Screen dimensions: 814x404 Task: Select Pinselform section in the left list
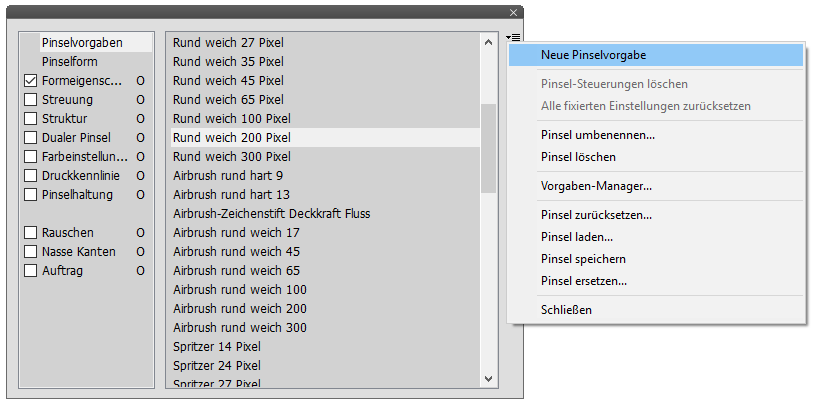pos(69,62)
